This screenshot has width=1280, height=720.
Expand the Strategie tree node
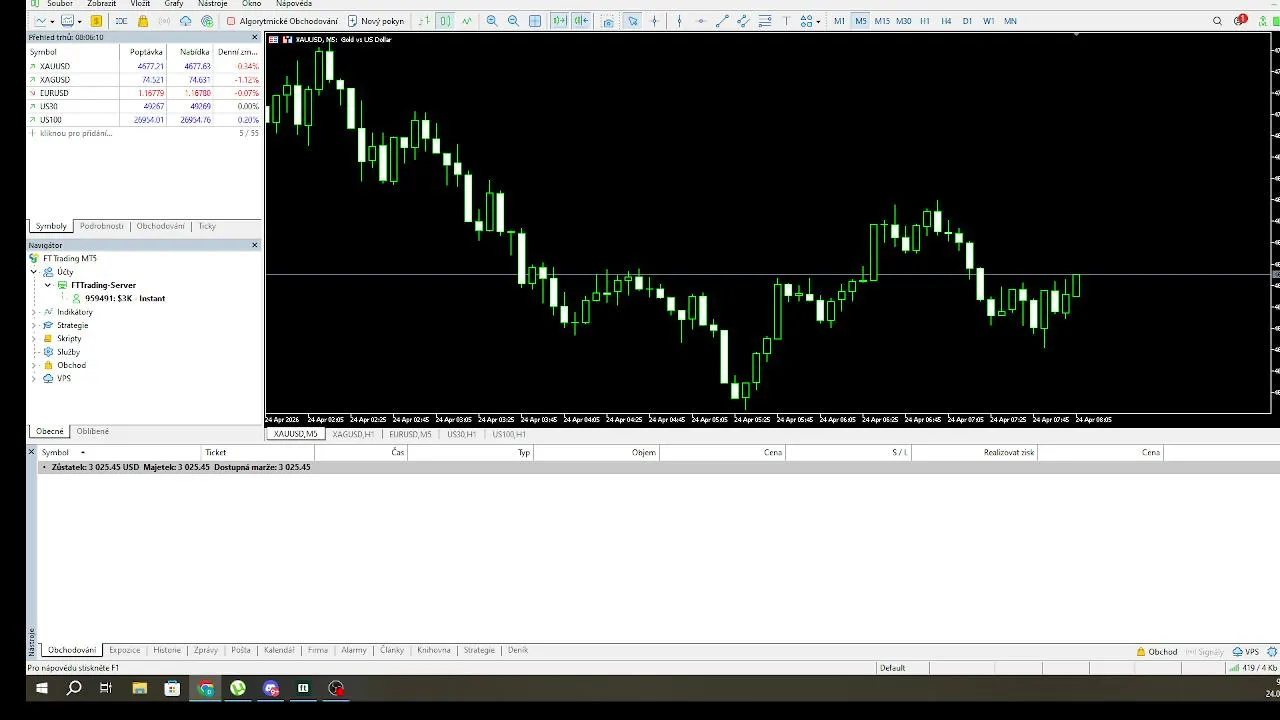pyautogui.click(x=34, y=325)
